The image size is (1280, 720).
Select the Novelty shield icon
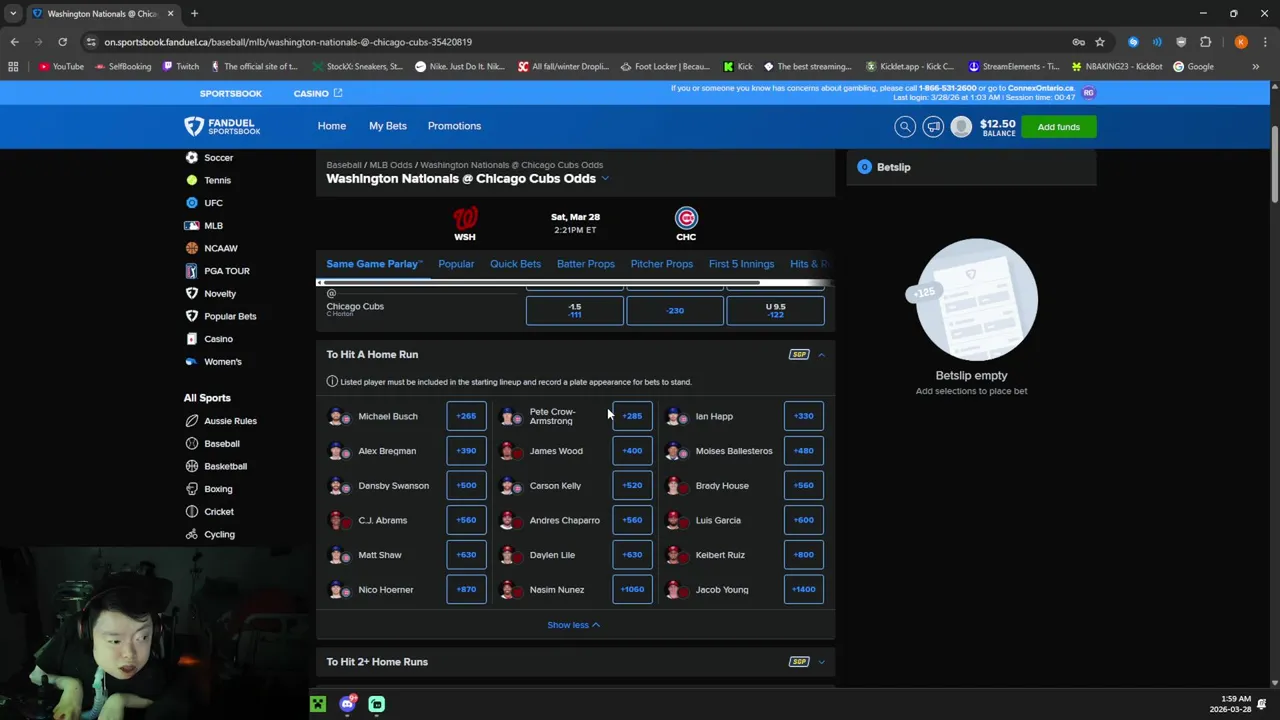[x=192, y=293]
